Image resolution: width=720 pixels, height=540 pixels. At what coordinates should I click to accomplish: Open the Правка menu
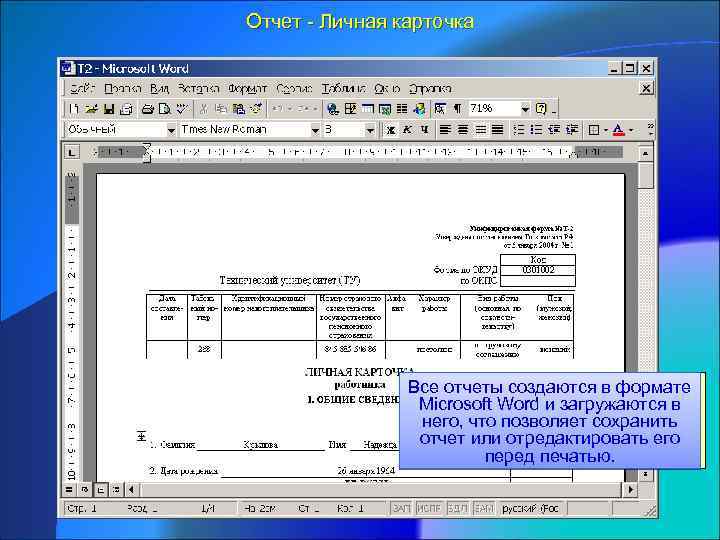pyautogui.click(x=122, y=88)
